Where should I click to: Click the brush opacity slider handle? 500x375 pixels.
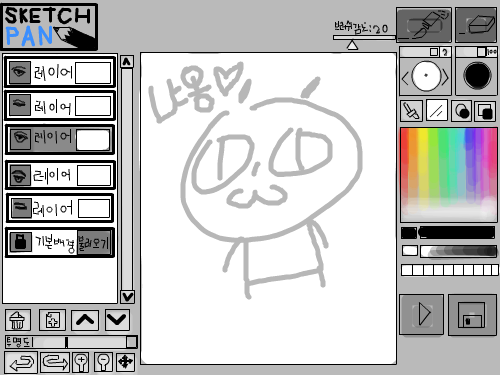click(481, 52)
